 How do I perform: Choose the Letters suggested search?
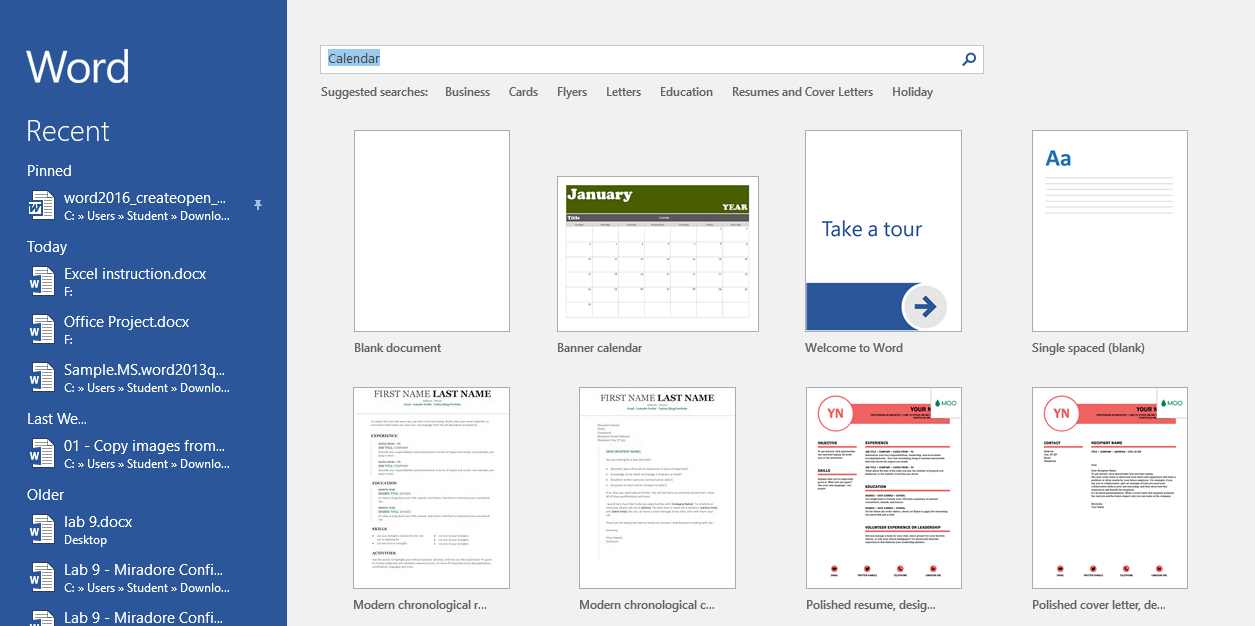(x=623, y=92)
